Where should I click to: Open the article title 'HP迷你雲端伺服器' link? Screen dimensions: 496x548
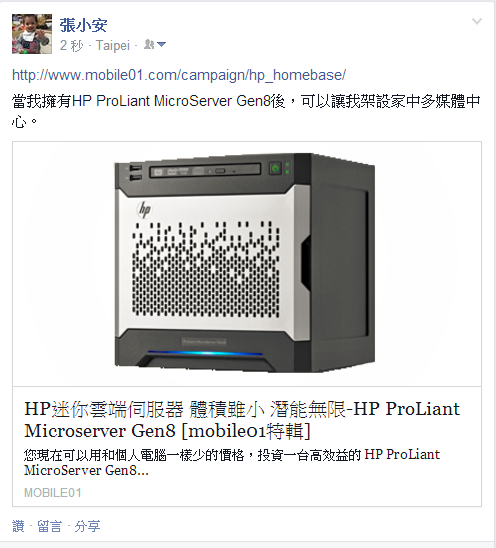[242, 419]
